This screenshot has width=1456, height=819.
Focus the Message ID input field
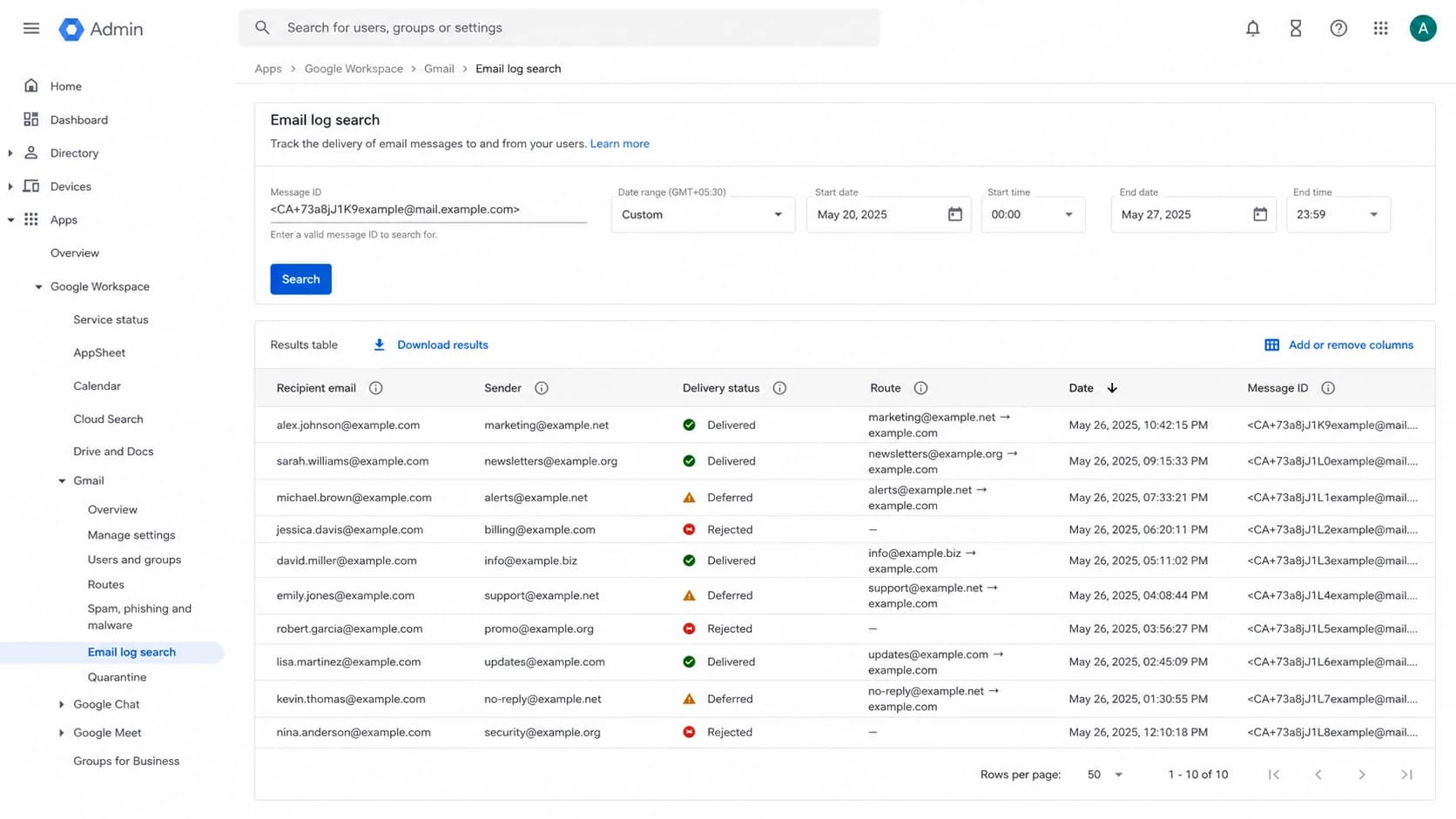click(x=428, y=210)
